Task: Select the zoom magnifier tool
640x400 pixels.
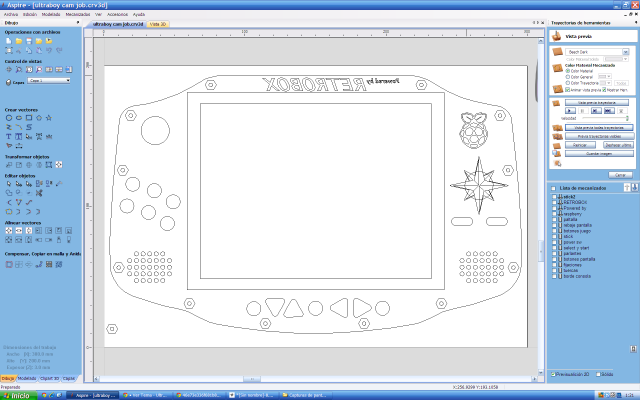Action: (19, 70)
